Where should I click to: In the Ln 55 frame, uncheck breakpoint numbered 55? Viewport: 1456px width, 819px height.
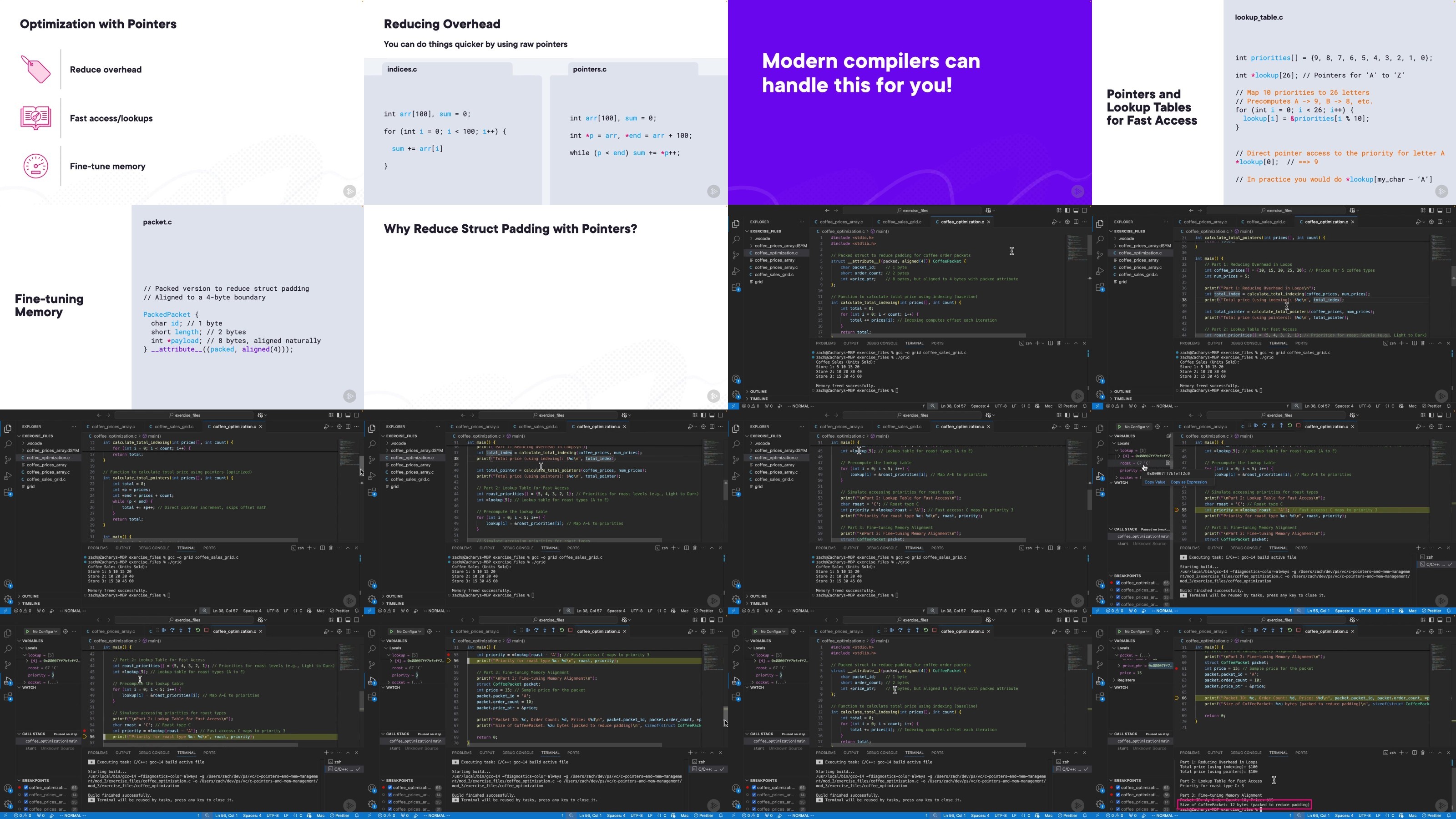1118,583
